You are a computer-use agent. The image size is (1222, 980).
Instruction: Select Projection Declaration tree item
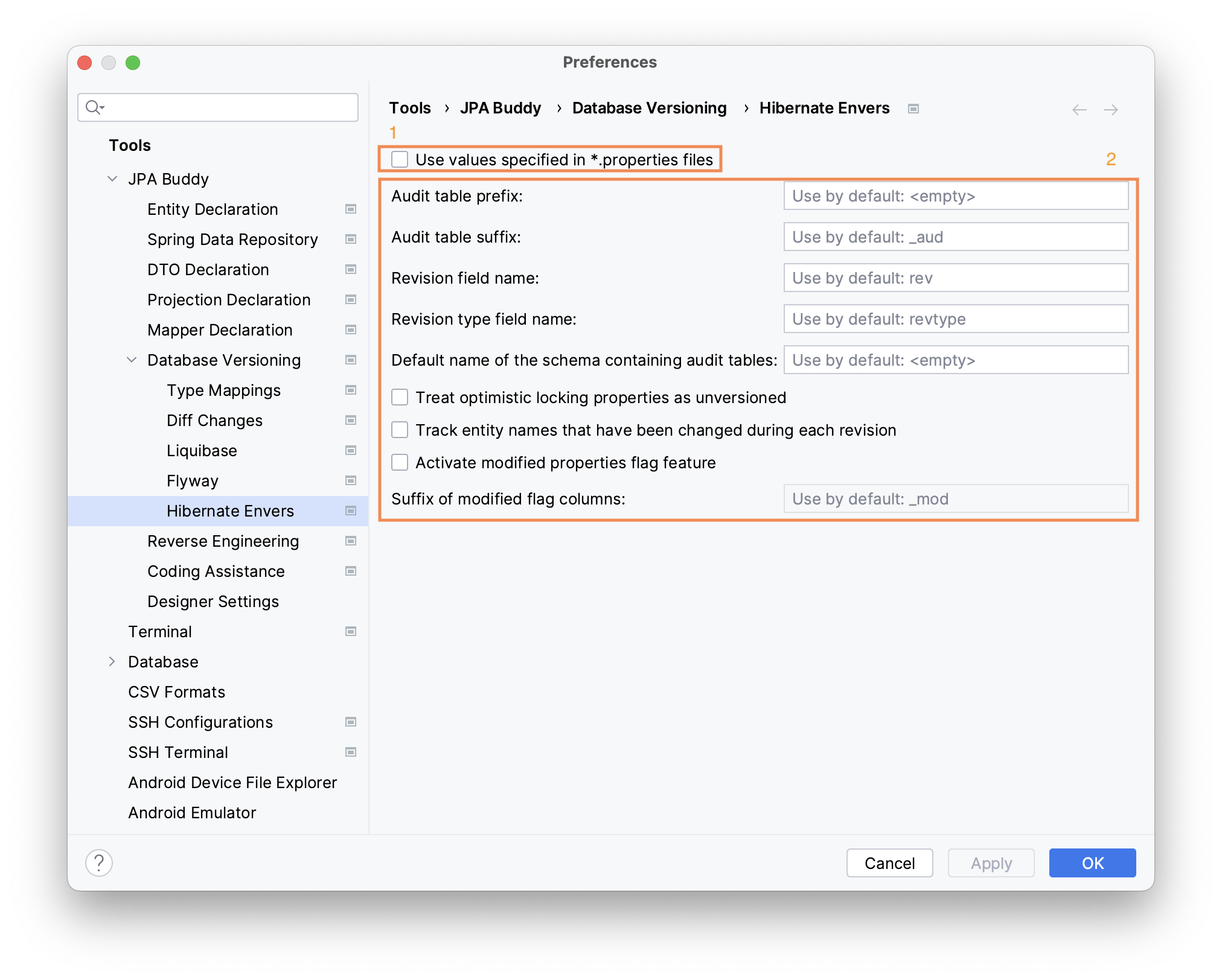[229, 299]
